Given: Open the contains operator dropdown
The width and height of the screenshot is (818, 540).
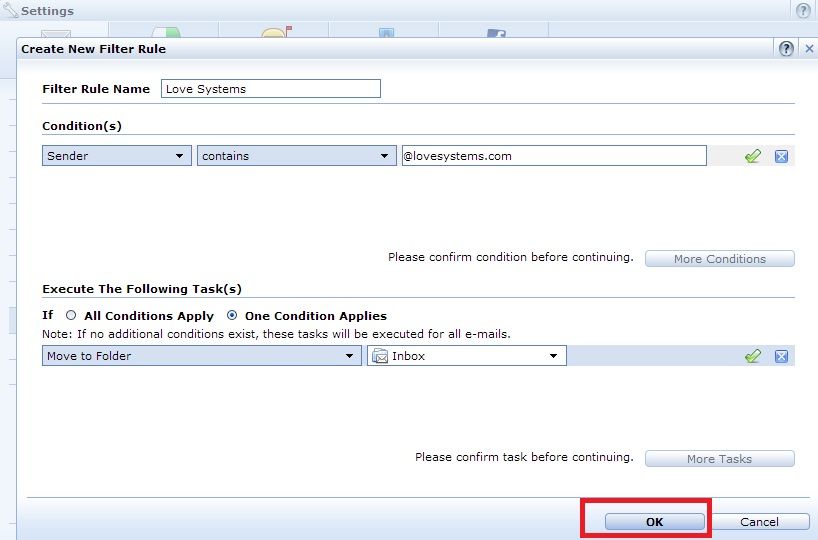Looking at the screenshot, I should [296, 155].
